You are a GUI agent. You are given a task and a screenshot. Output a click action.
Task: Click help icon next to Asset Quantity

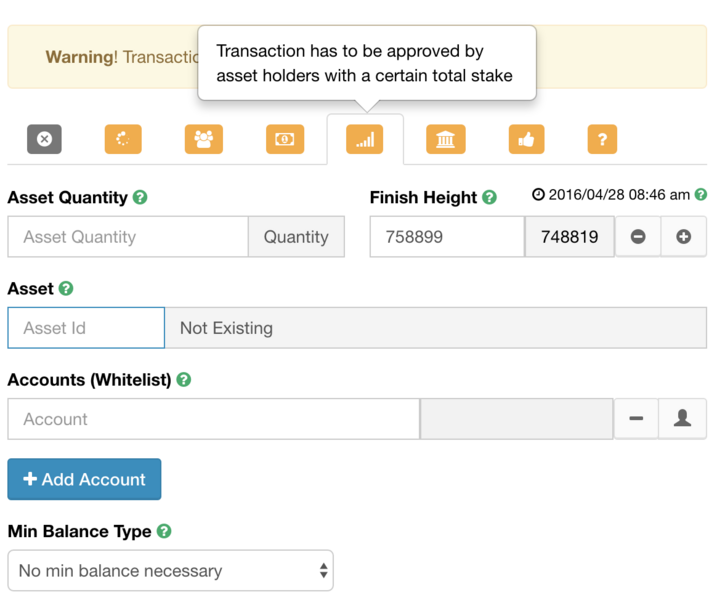(x=140, y=198)
